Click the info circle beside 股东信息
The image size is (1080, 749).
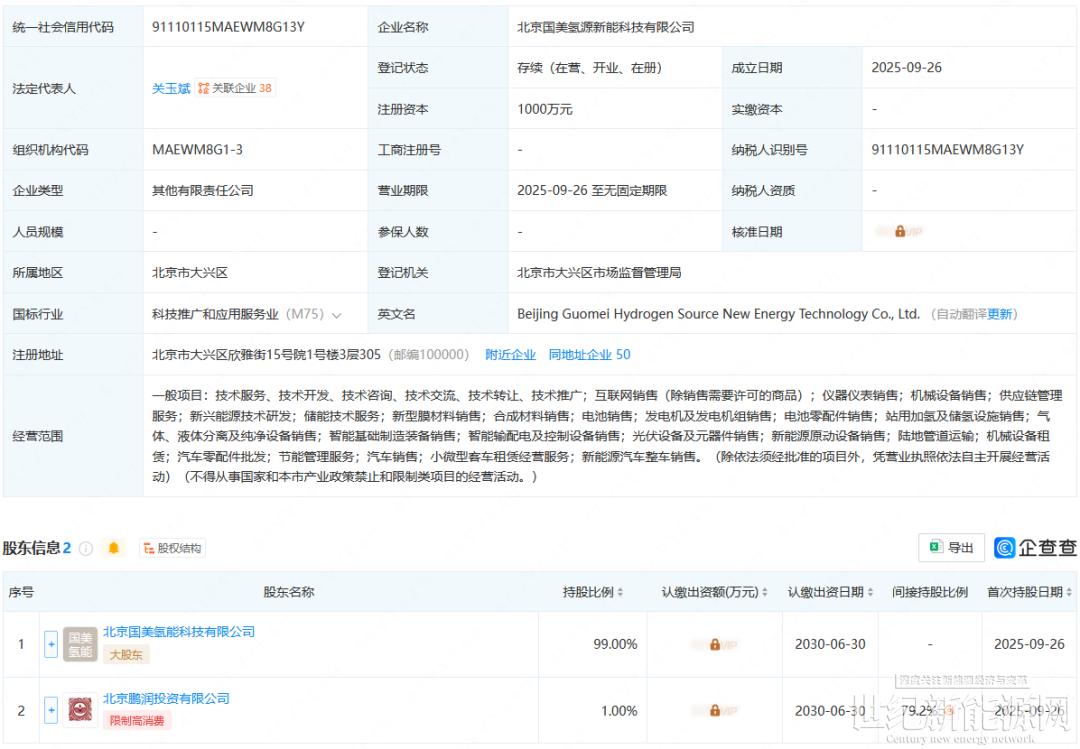[86, 548]
